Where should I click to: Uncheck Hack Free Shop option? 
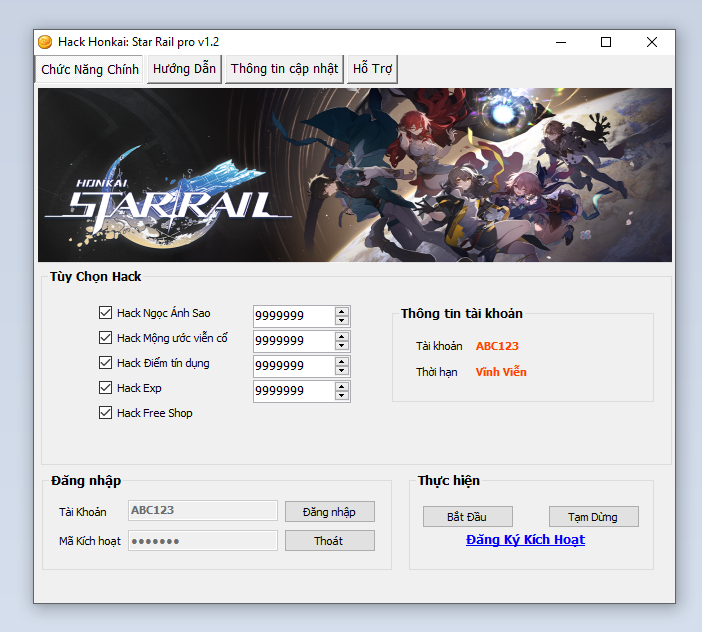pyautogui.click(x=106, y=413)
